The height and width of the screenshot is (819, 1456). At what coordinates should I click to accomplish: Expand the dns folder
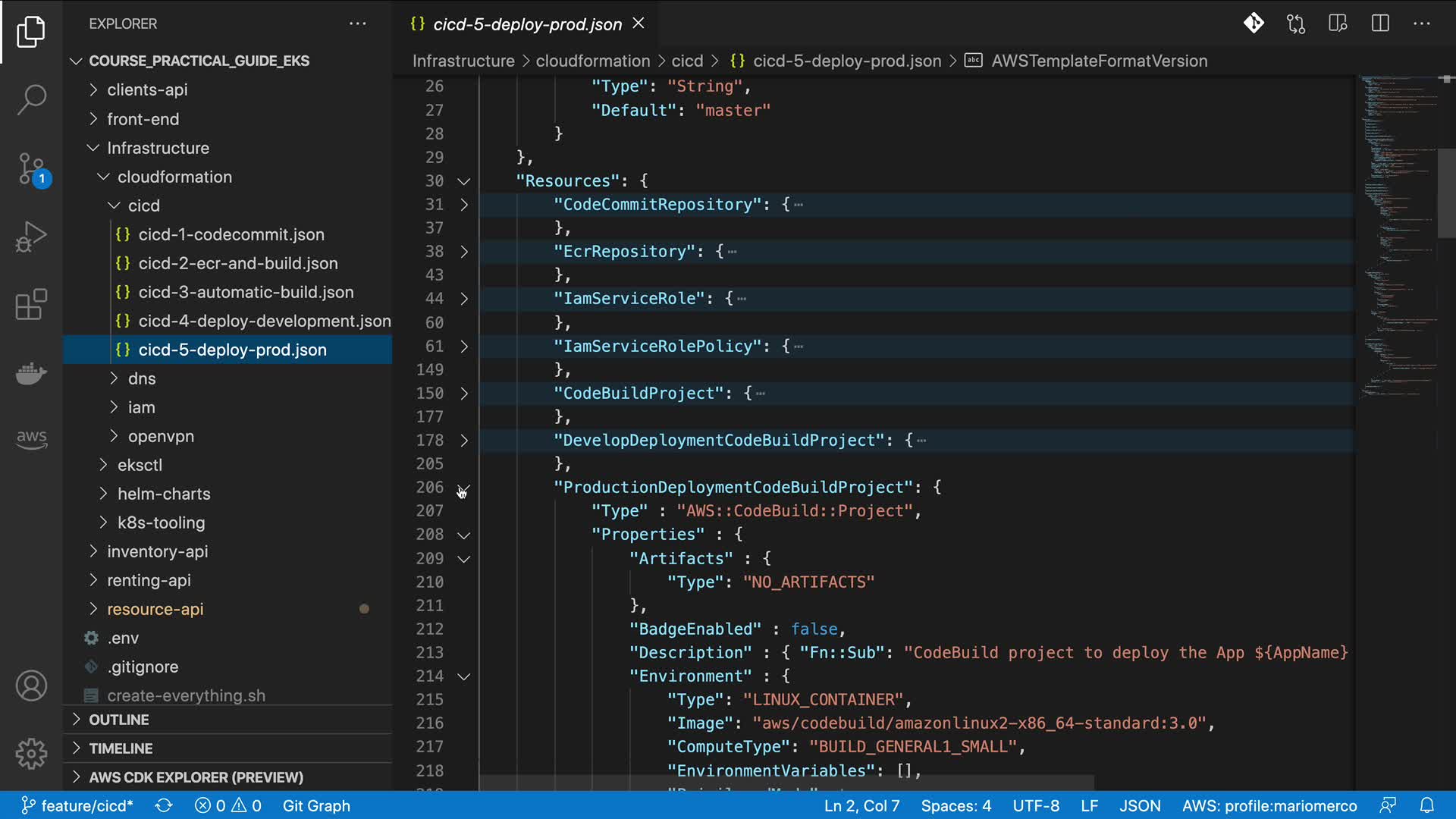(142, 378)
